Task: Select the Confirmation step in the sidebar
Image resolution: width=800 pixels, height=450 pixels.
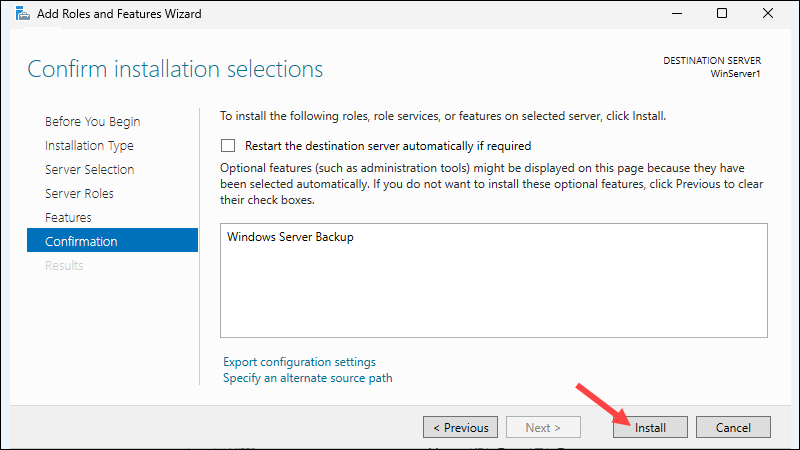Action: [x=81, y=242]
